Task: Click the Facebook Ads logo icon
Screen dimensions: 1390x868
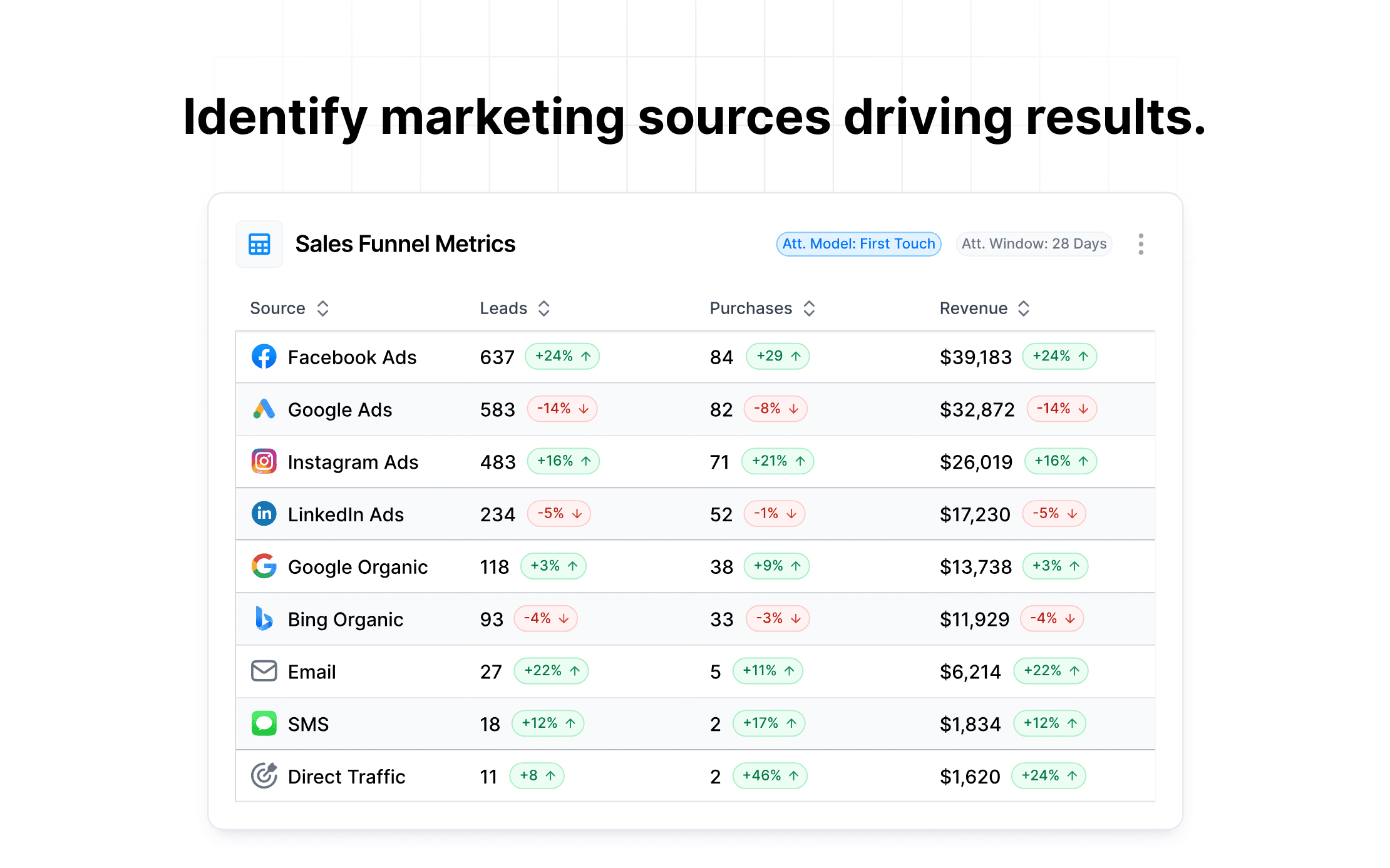Action: click(x=264, y=357)
